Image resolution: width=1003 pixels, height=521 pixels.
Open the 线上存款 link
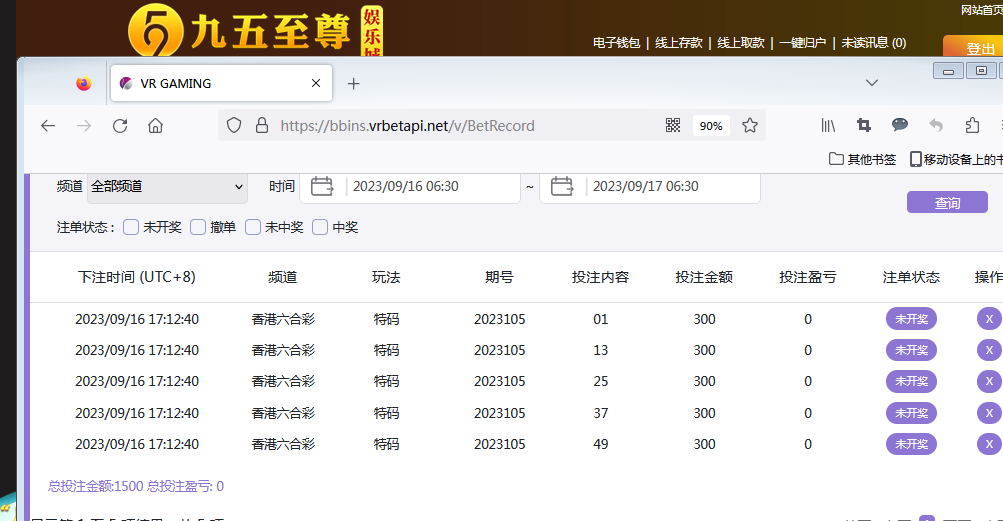(680, 43)
